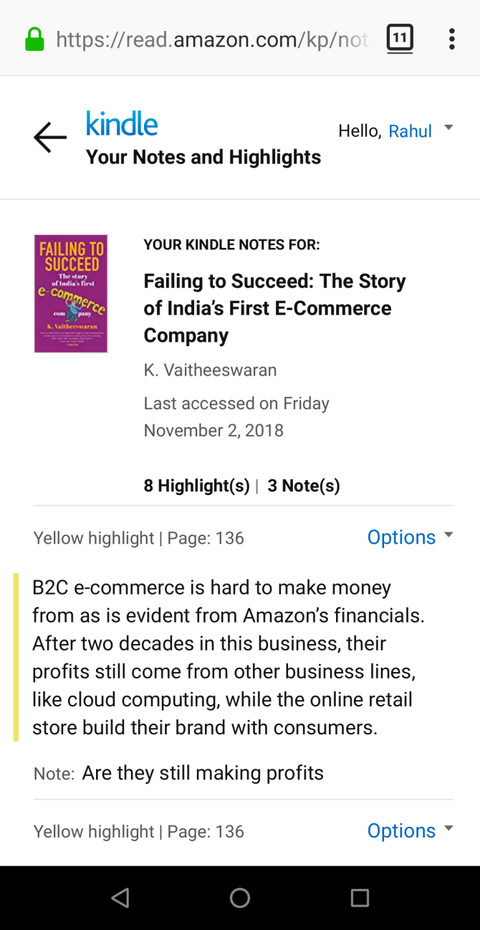Expand the account dropdown arrow next to Rahul
Image resolution: width=480 pixels, height=930 pixels.
(x=449, y=128)
